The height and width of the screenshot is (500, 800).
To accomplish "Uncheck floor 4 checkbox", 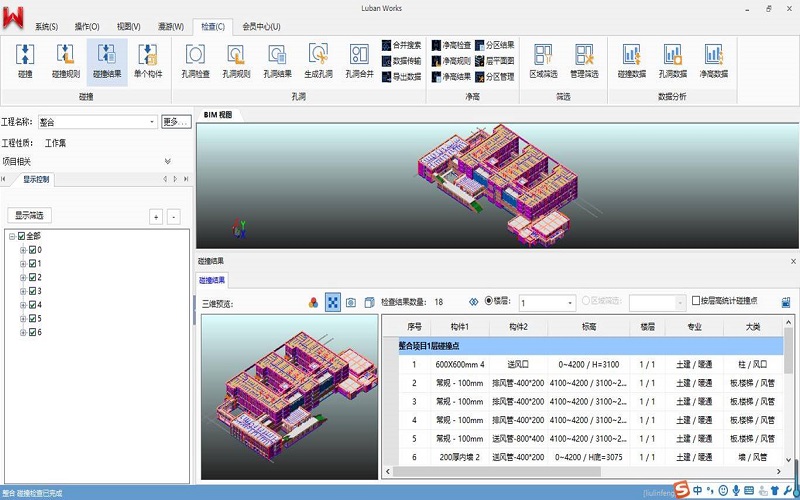I will 33,305.
